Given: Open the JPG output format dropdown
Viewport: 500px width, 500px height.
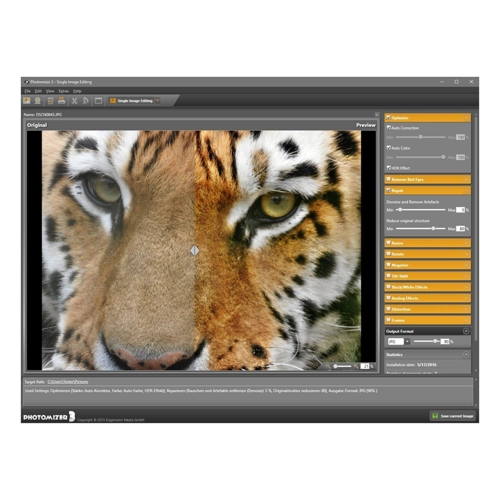Looking at the screenshot, I should (x=407, y=341).
